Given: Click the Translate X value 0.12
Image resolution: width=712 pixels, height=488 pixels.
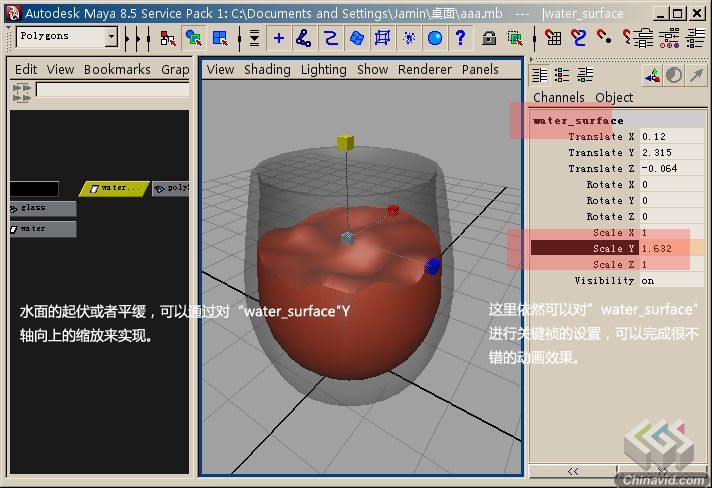Looking at the screenshot, I should point(672,137).
